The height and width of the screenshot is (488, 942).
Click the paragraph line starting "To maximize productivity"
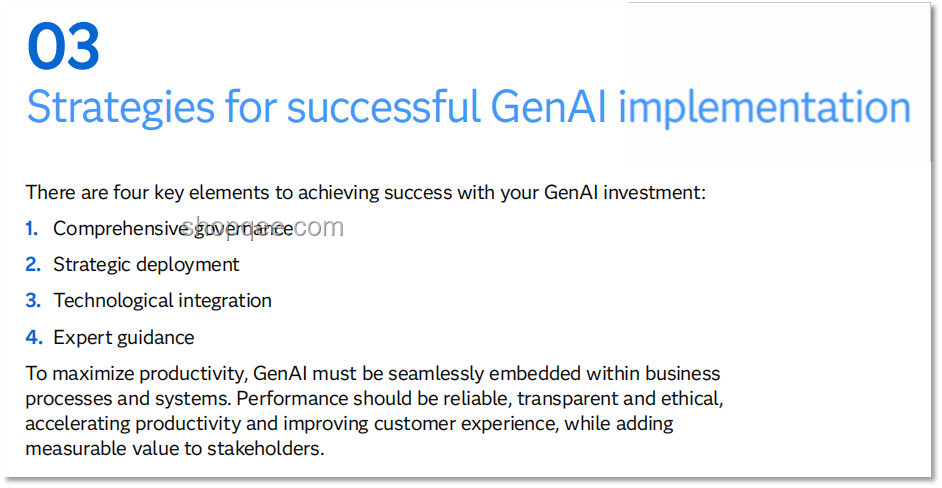372,374
